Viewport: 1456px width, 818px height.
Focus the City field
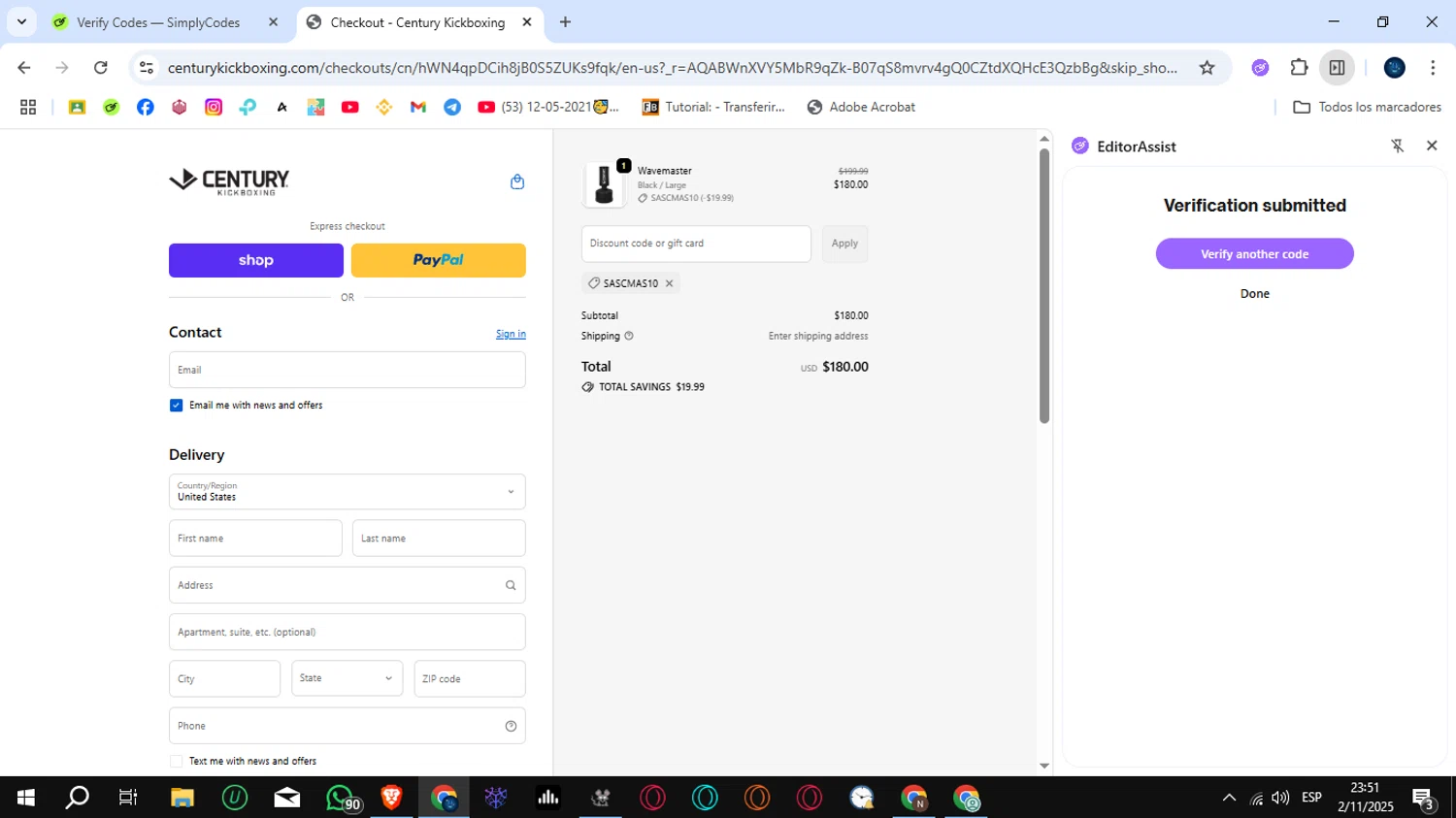[224, 678]
